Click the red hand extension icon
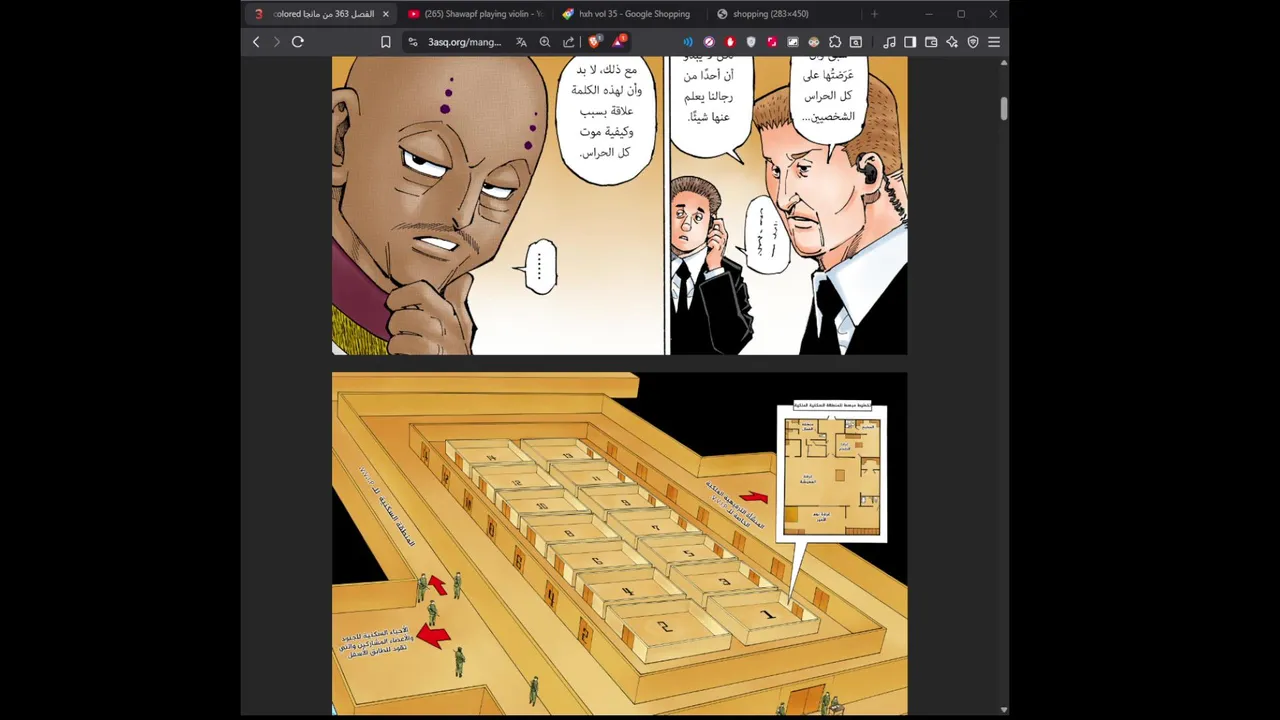1280x720 pixels. click(x=730, y=42)
